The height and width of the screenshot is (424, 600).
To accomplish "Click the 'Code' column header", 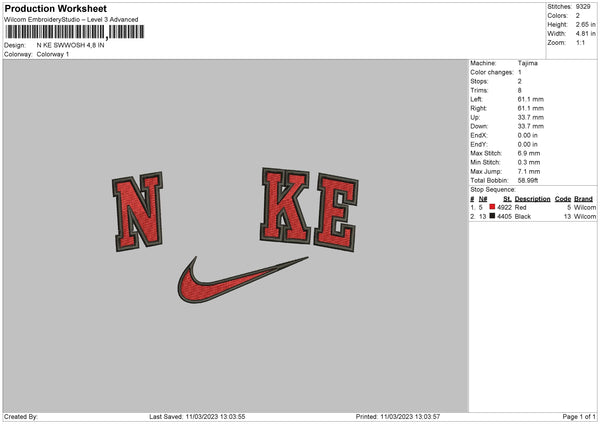I will pos(562,199).
